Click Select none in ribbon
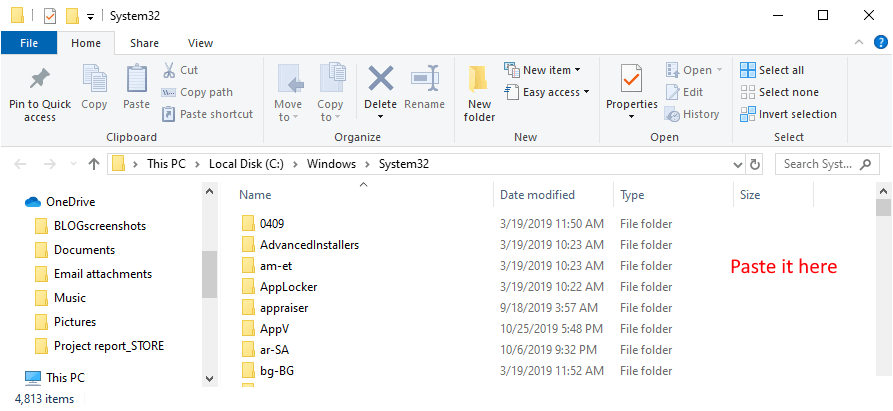 click(779, 92)
